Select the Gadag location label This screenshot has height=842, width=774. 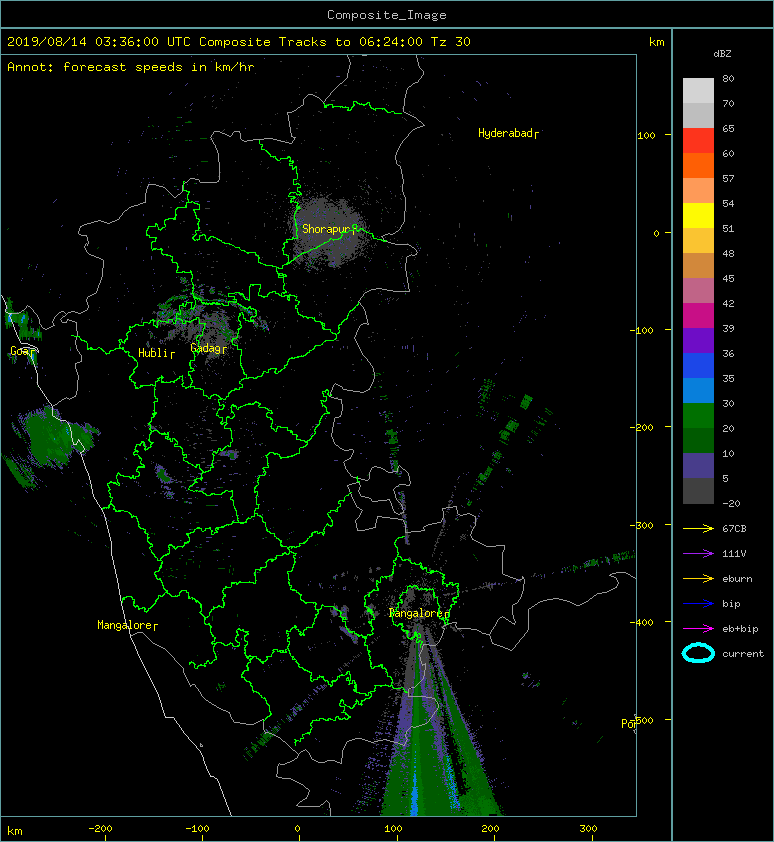(x=206, y=349)
